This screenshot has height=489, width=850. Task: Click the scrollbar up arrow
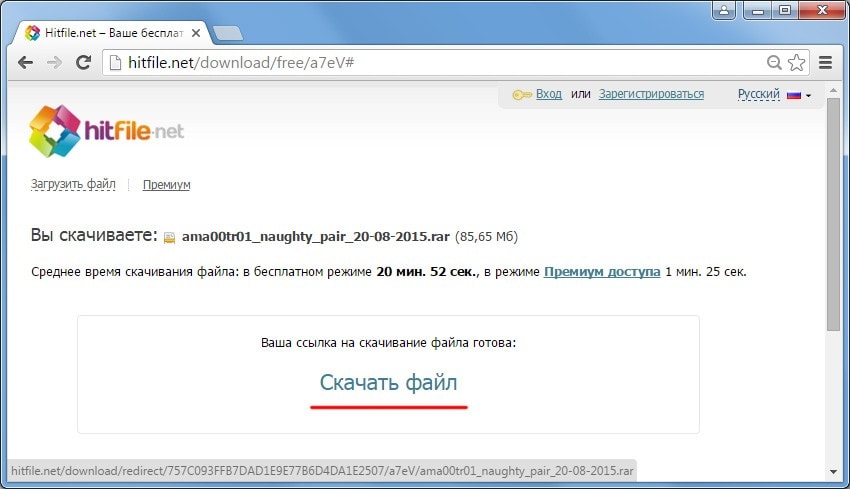point(833,91)
